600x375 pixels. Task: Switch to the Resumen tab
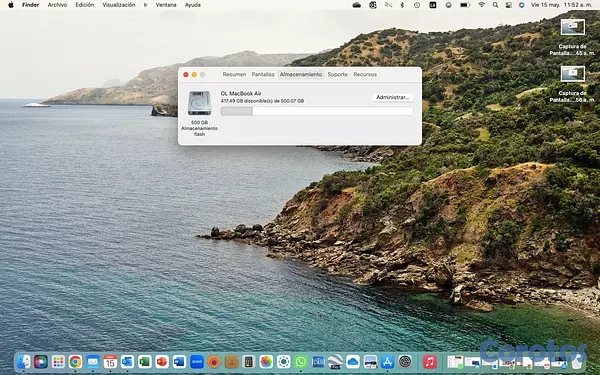coord(234,74)
